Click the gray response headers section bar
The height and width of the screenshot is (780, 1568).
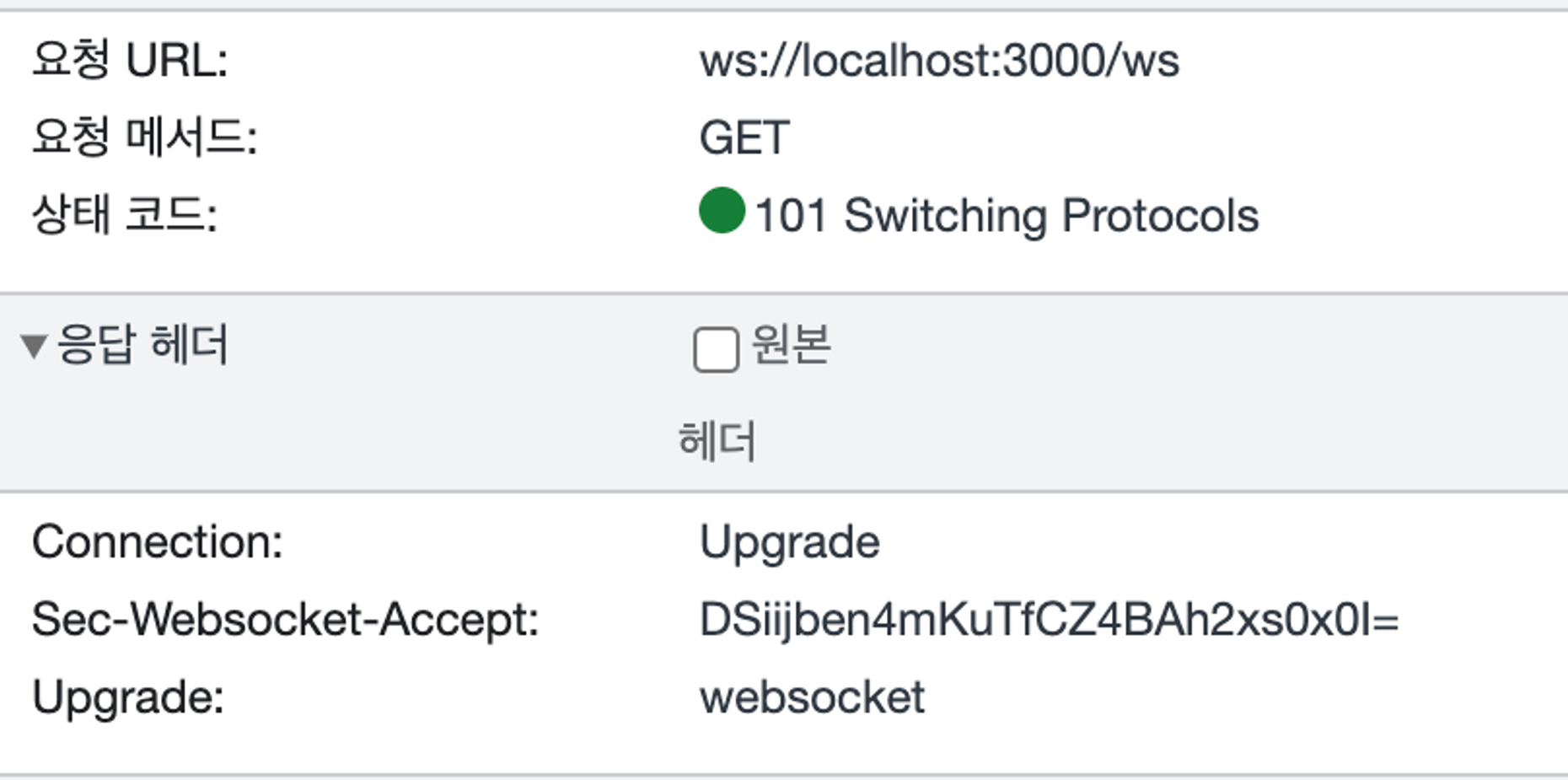point(784,393)
